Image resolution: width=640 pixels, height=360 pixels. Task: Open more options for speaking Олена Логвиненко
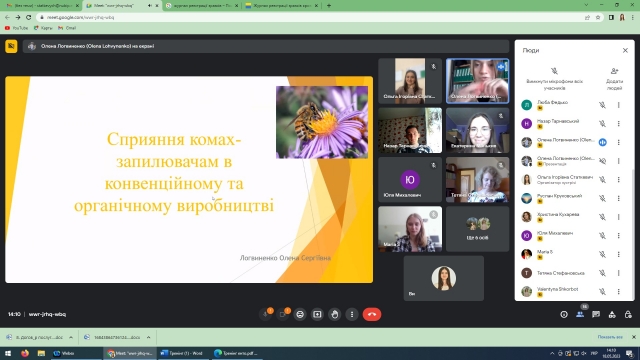[618, 142]
